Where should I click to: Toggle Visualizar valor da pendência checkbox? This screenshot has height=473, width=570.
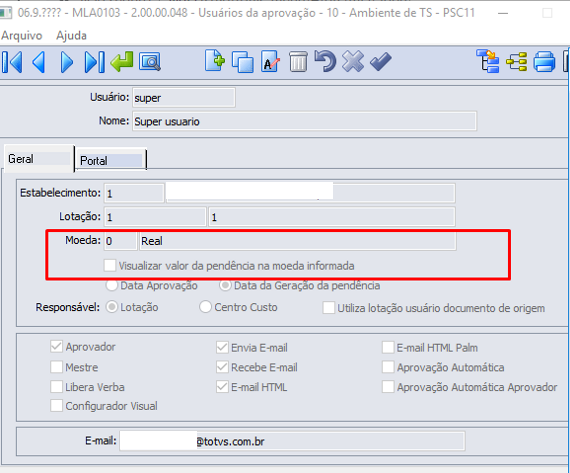tap(110, 265)
